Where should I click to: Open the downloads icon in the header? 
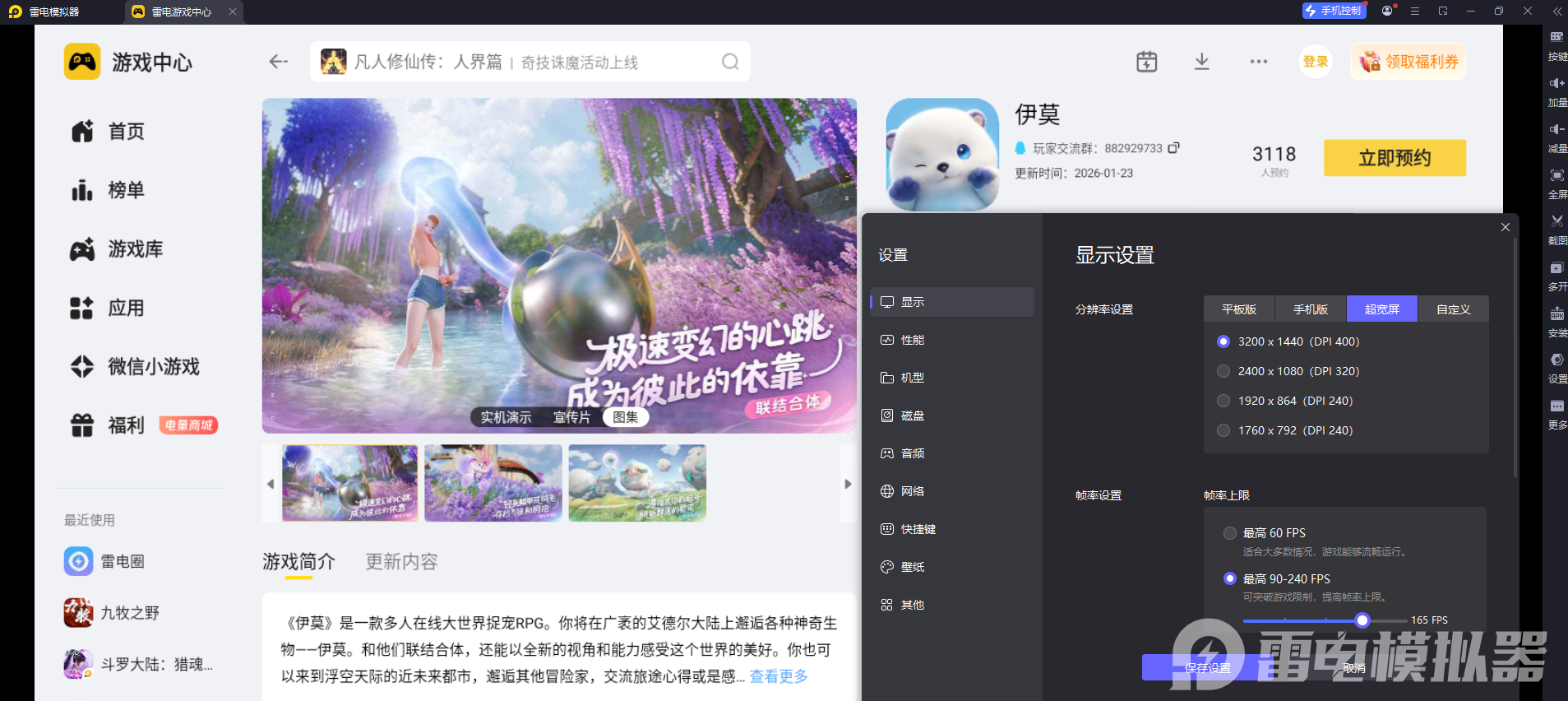click(1201, 62)
